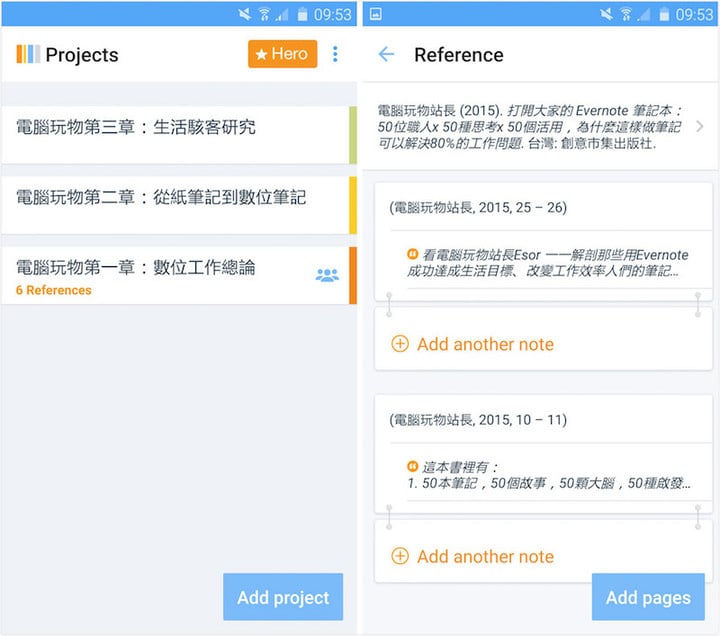
Task: Go back using the Reference arrow
Action: coord(386,54)
